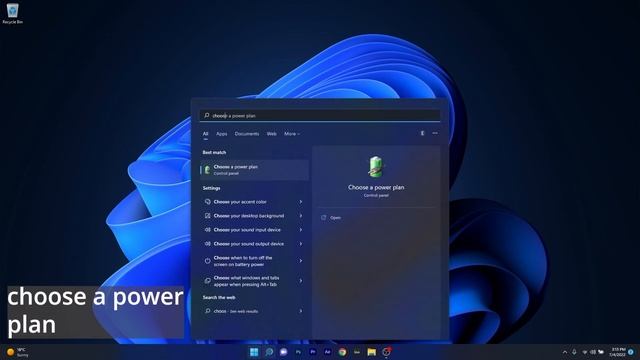The height and width of the screenshot is (360, 640).
Task: Open the Chat app in taskbar
Action: [x=284, y=352]
